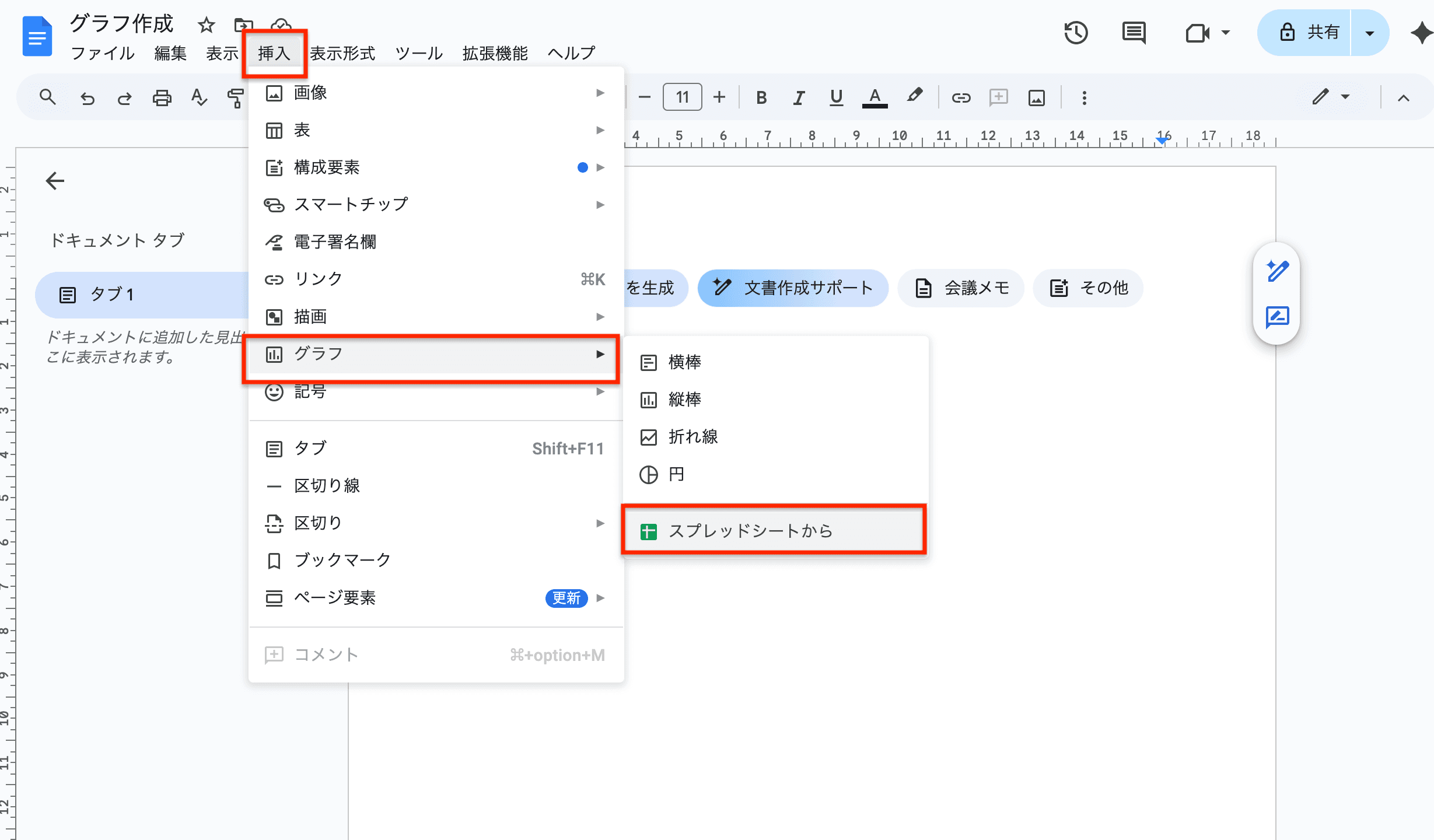Open the 共有 dropdown arrow
This screenshot has height=840, width=1434.
coord(1369,33)
